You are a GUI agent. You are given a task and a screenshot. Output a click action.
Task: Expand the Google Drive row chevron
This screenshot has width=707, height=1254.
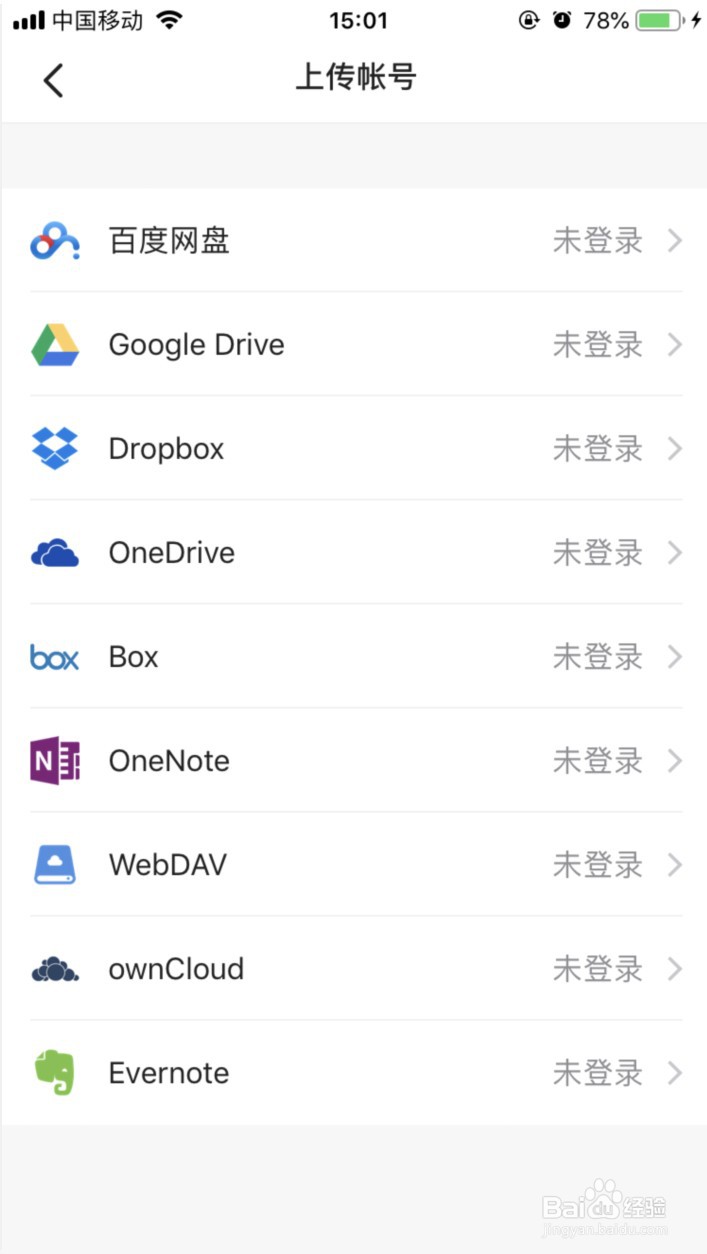click(675, 345)
